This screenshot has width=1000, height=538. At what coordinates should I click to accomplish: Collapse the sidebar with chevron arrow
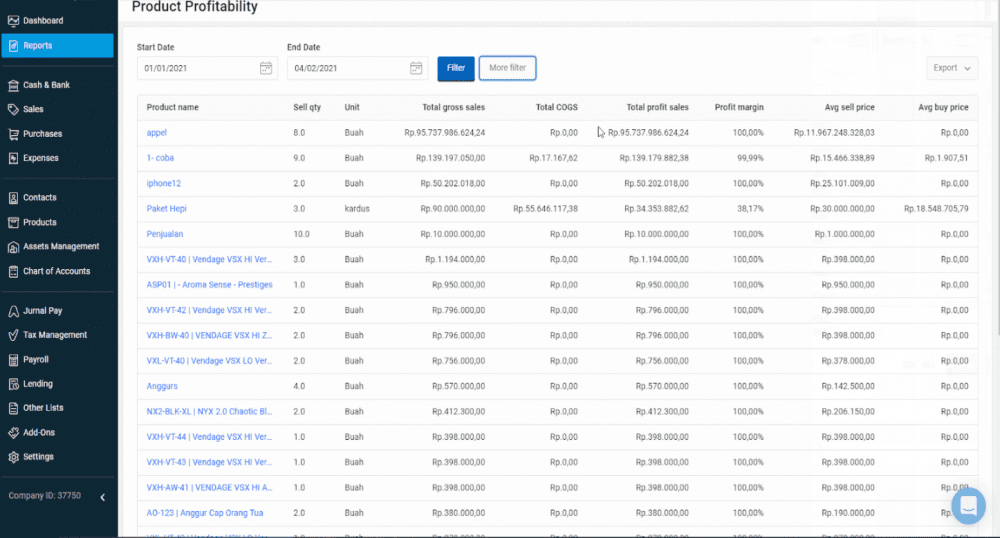pyautogui.click(x=102, y=497)
